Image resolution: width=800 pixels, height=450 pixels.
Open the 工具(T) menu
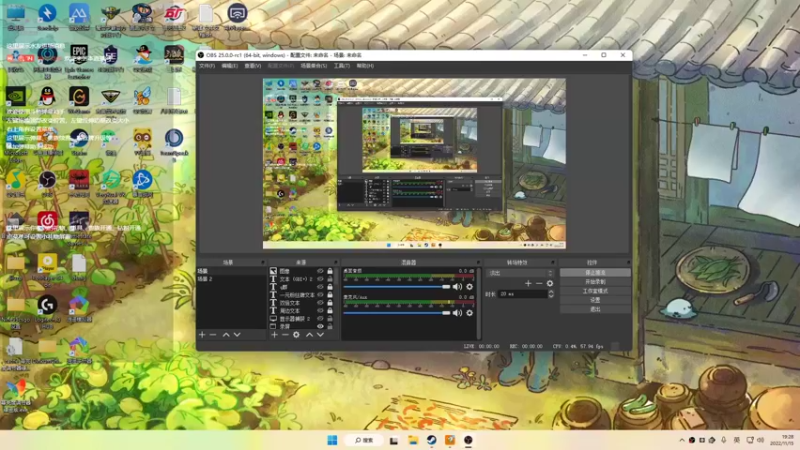341,66
